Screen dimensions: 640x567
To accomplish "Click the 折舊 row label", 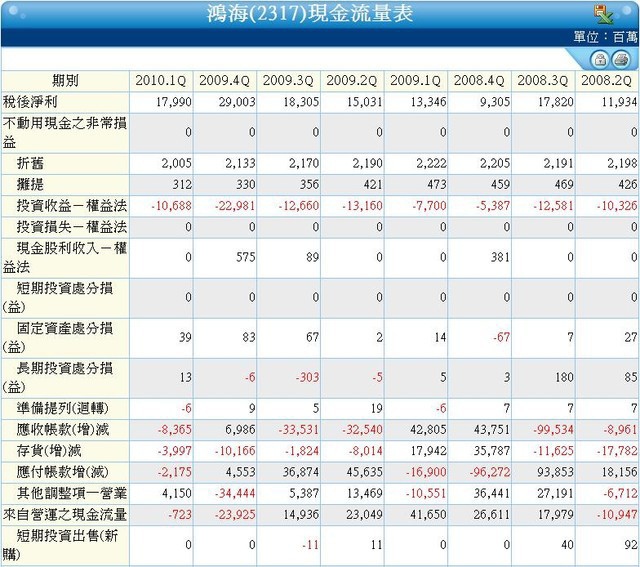I will pos(30,163).
